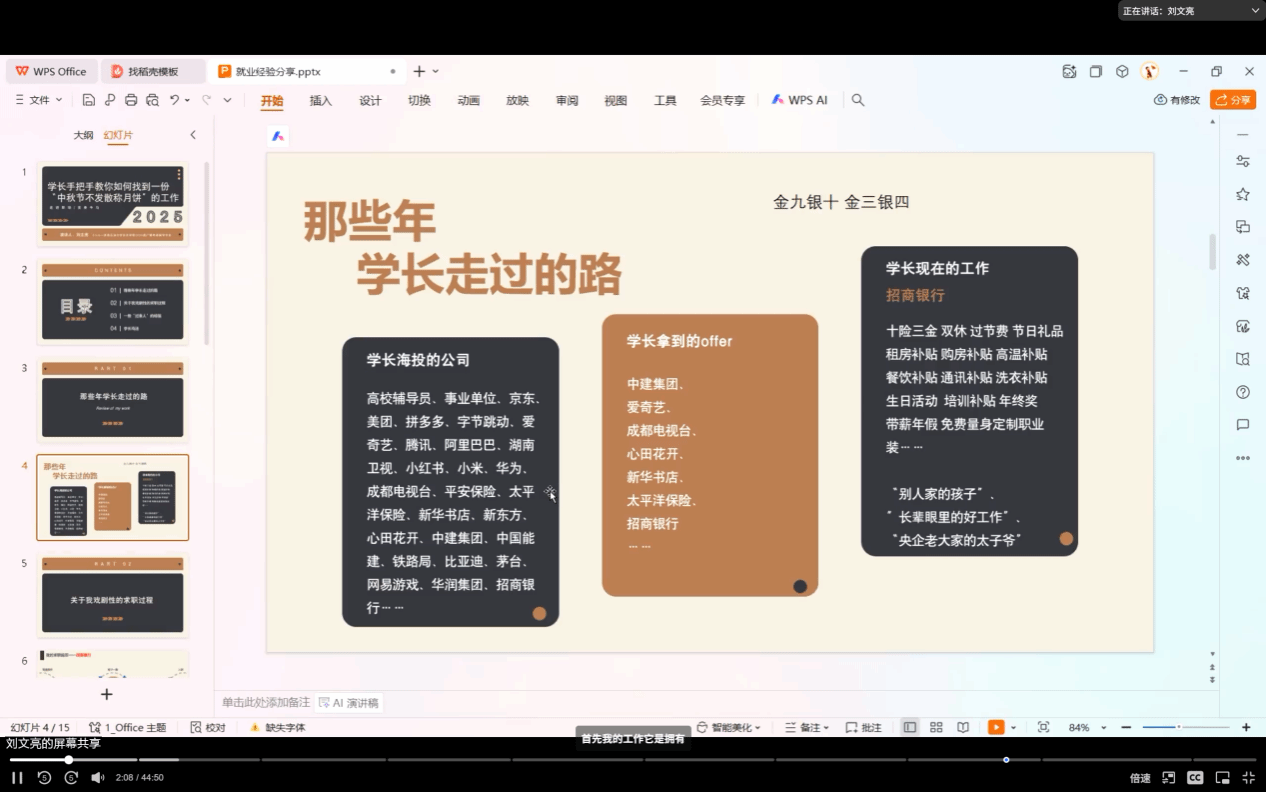Start slideshow with orange play button
The image size is (1266, 792).
(x=996, y=727)
